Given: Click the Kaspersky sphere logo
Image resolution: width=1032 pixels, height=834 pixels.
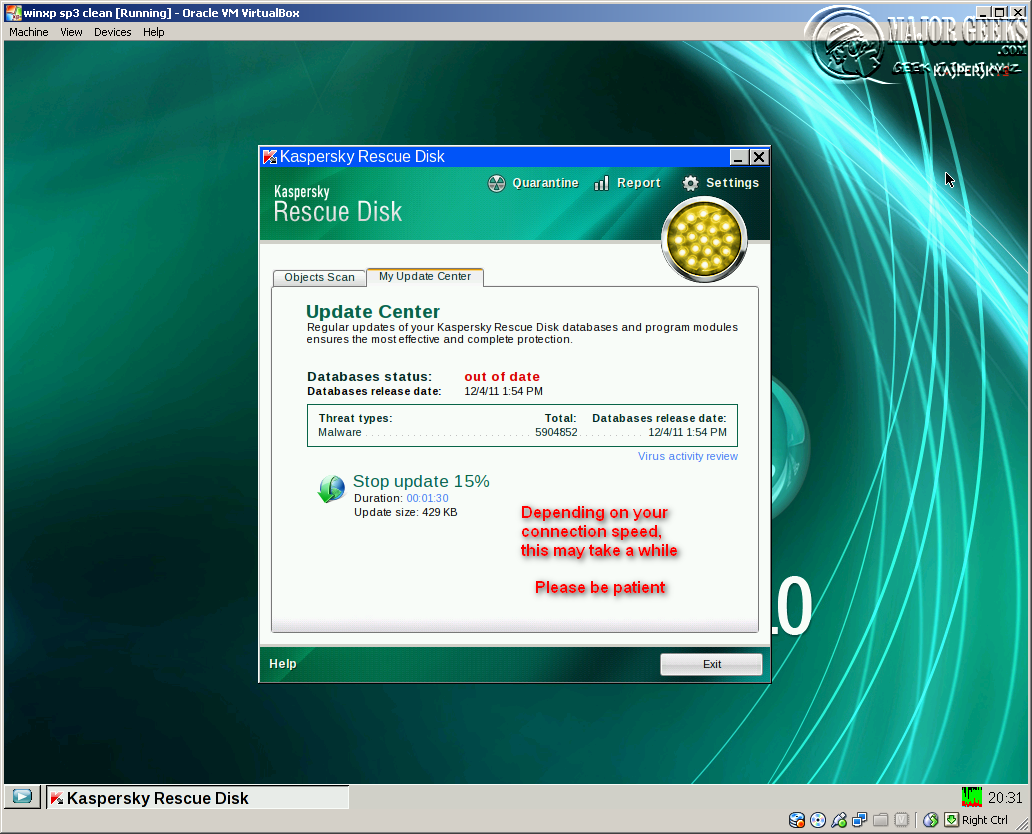Looking at the screenshot, I should [x=703, y=240].
